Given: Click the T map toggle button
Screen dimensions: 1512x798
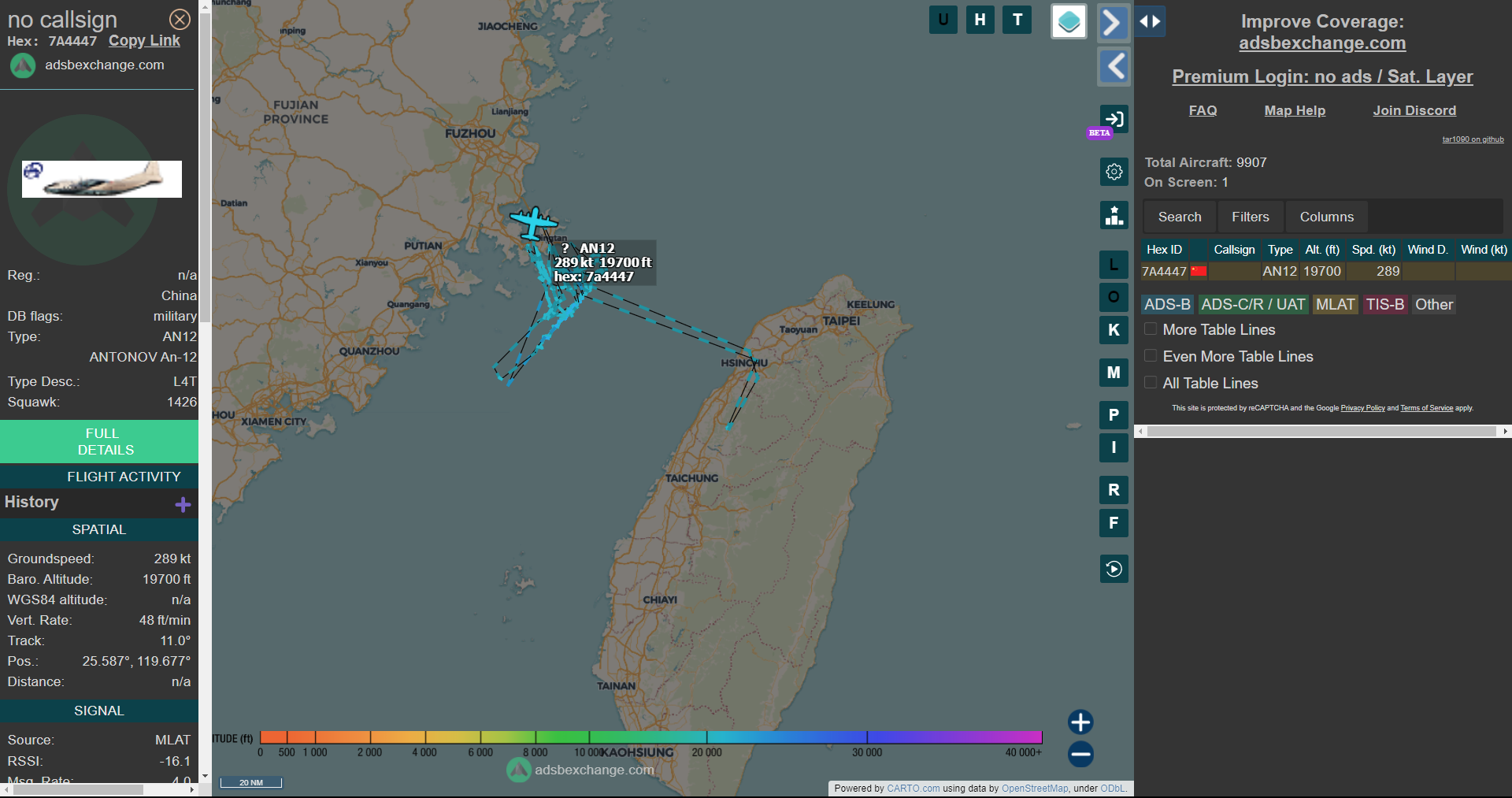Looking at the screenshot, I should tap(1017, 20).
